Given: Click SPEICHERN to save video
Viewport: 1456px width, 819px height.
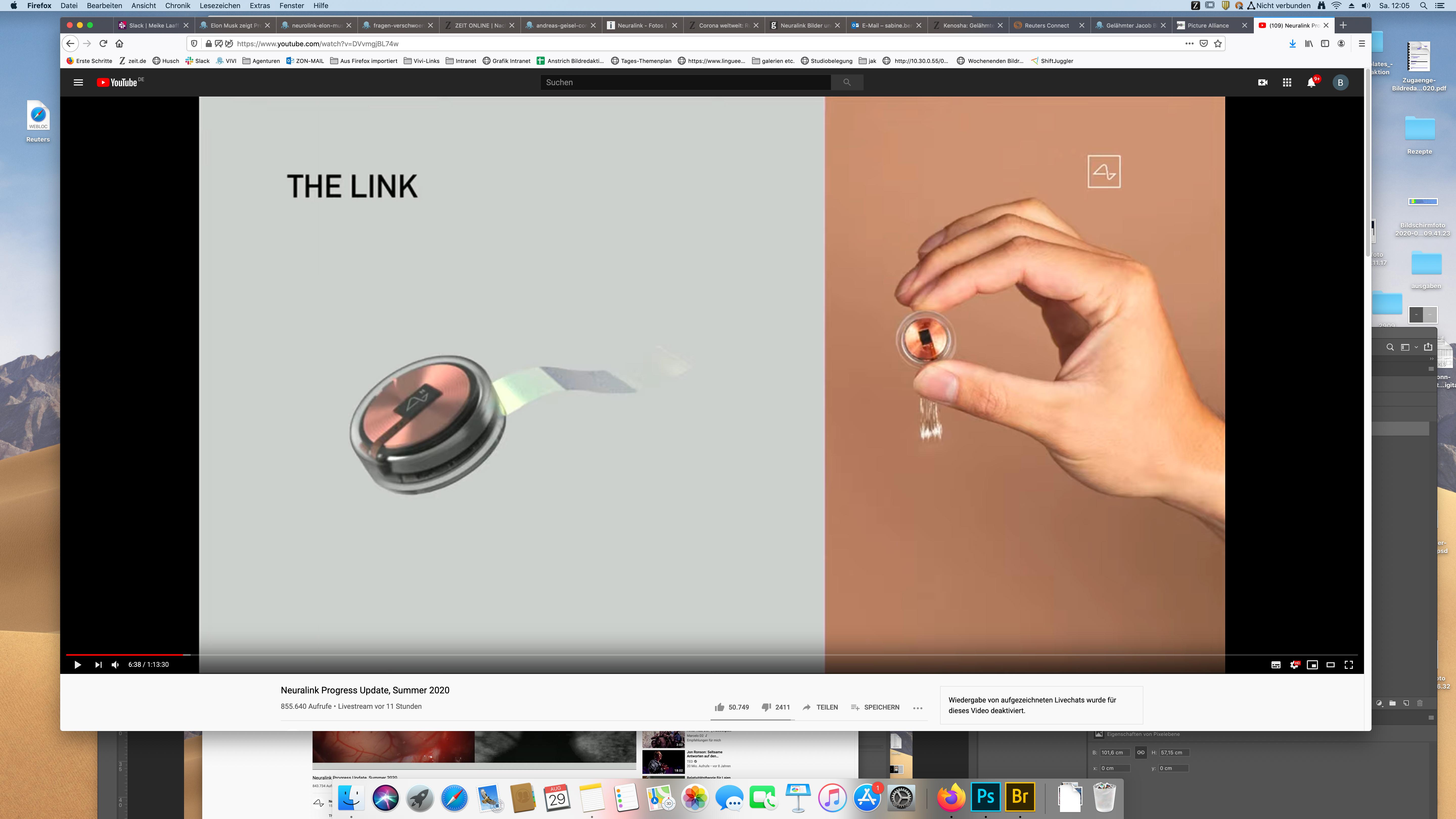Looking at the screenshot, I should (x=875, y=707).
